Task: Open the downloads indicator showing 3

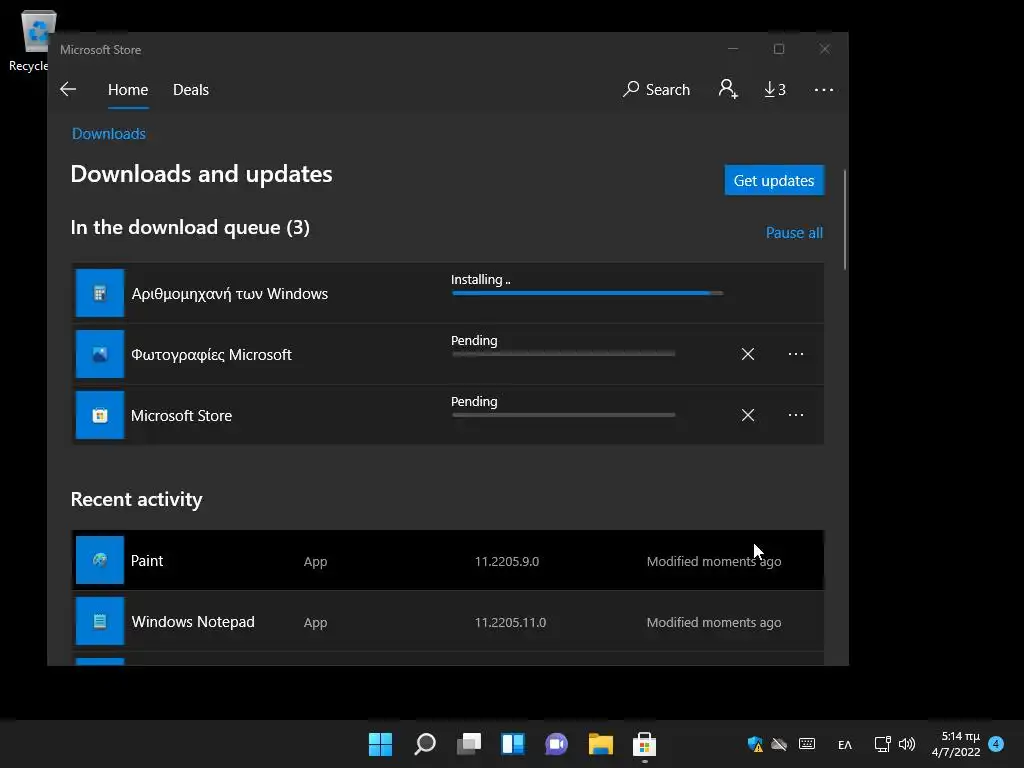Action: 775,89
